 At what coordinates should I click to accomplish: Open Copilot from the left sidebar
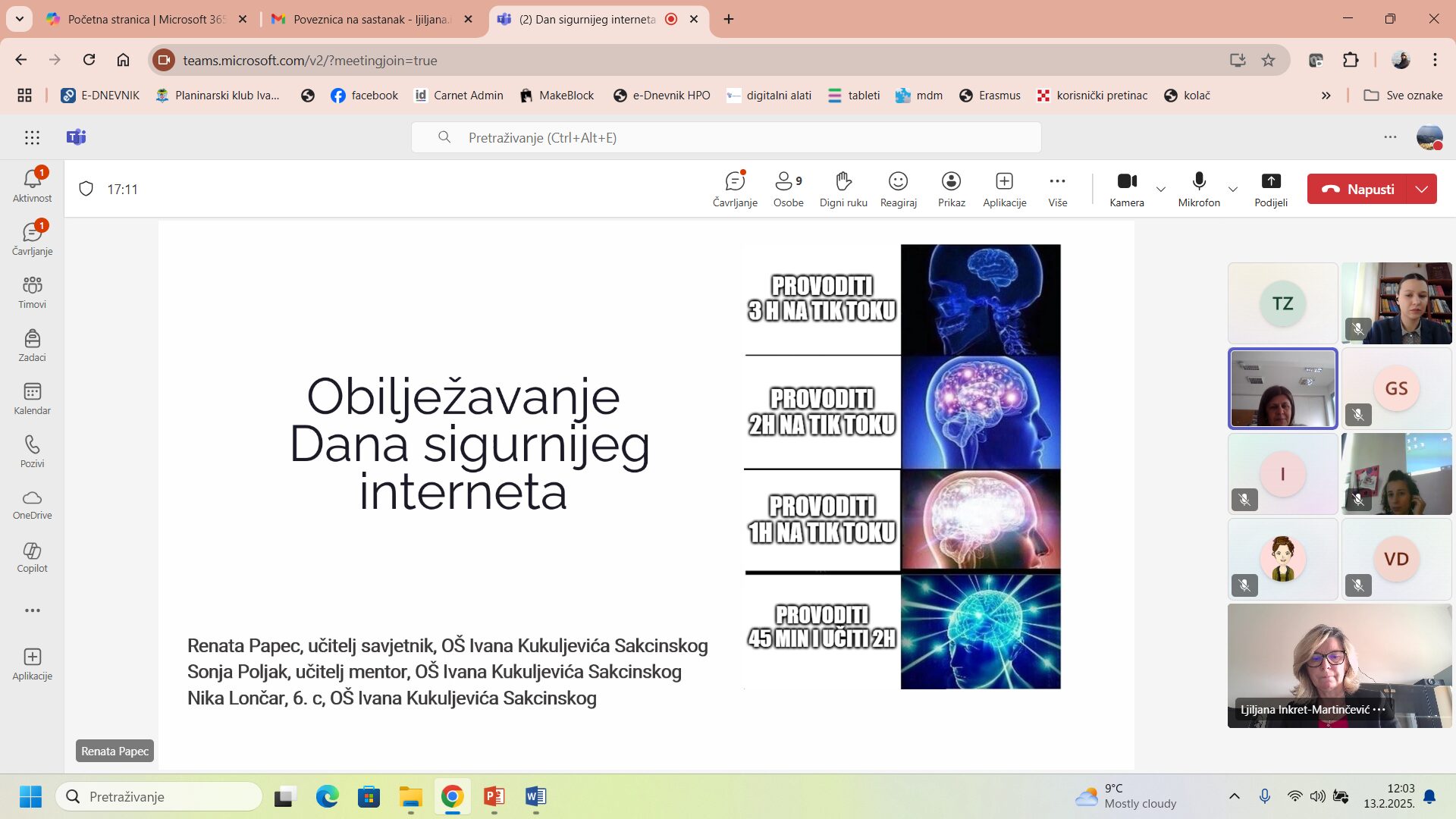coord(32,557)
